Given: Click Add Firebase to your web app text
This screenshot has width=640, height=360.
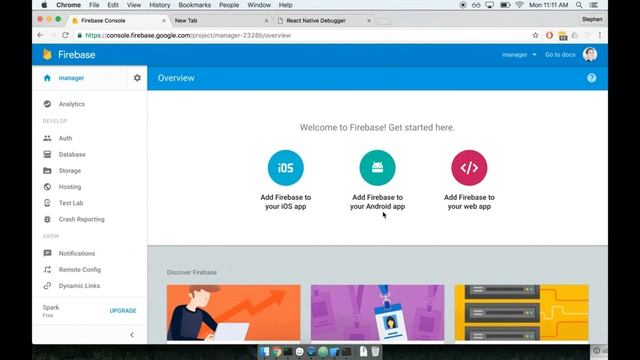Looking at the screenshot, I should coord(469,202).
